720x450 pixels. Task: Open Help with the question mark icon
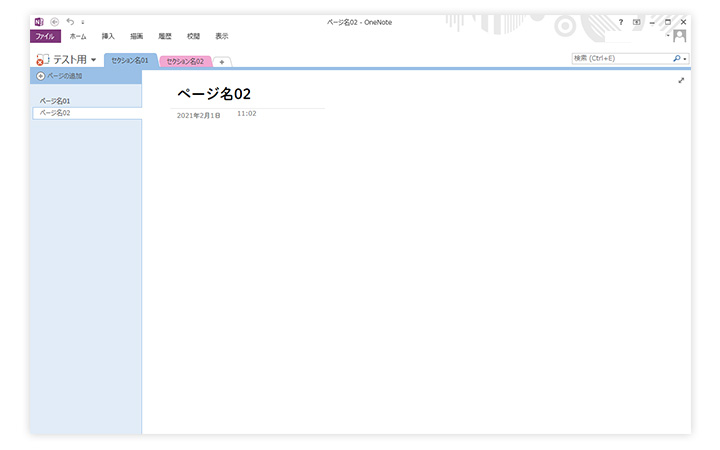pos(621,22)
